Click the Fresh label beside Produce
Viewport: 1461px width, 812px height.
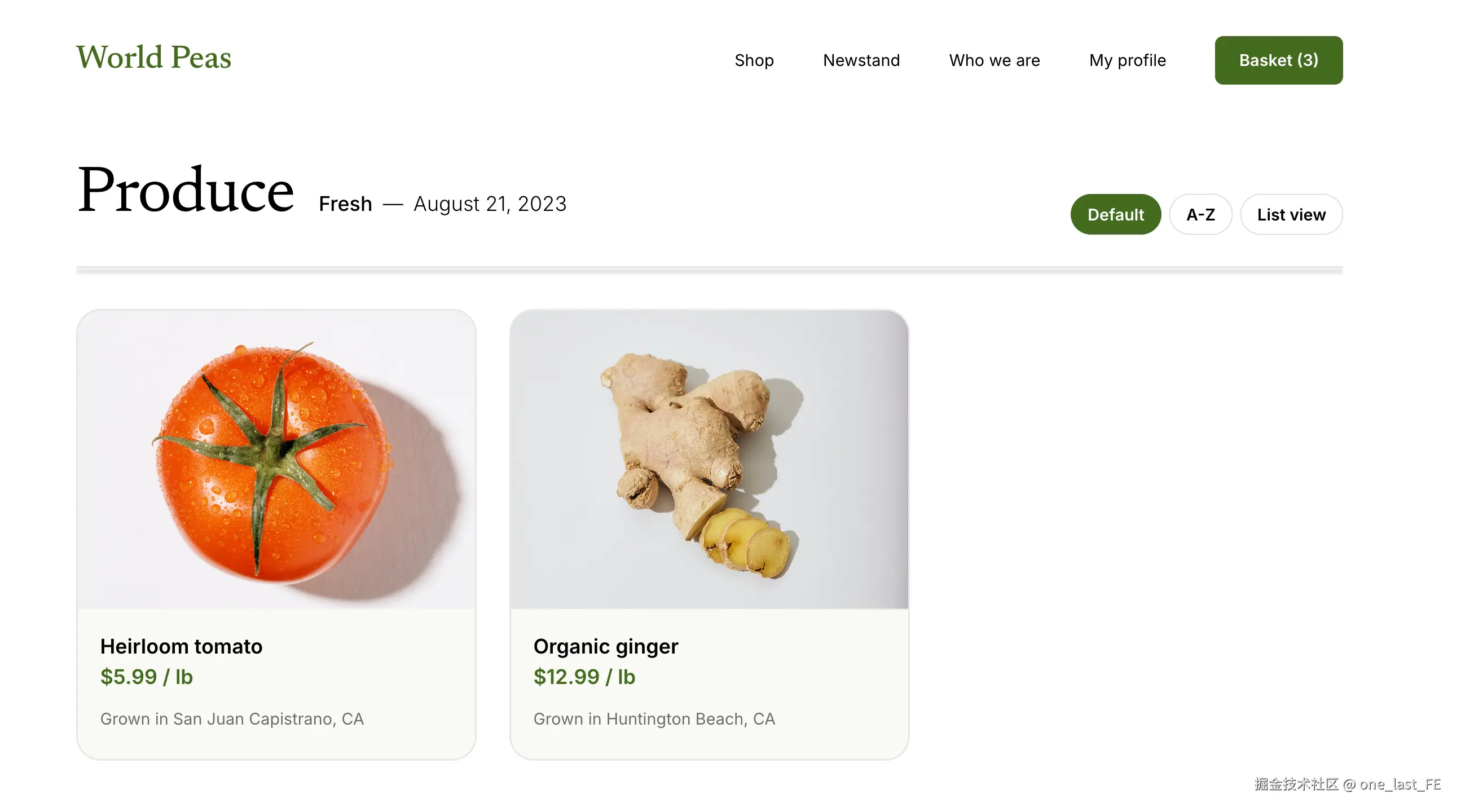(x=345, y=204)
